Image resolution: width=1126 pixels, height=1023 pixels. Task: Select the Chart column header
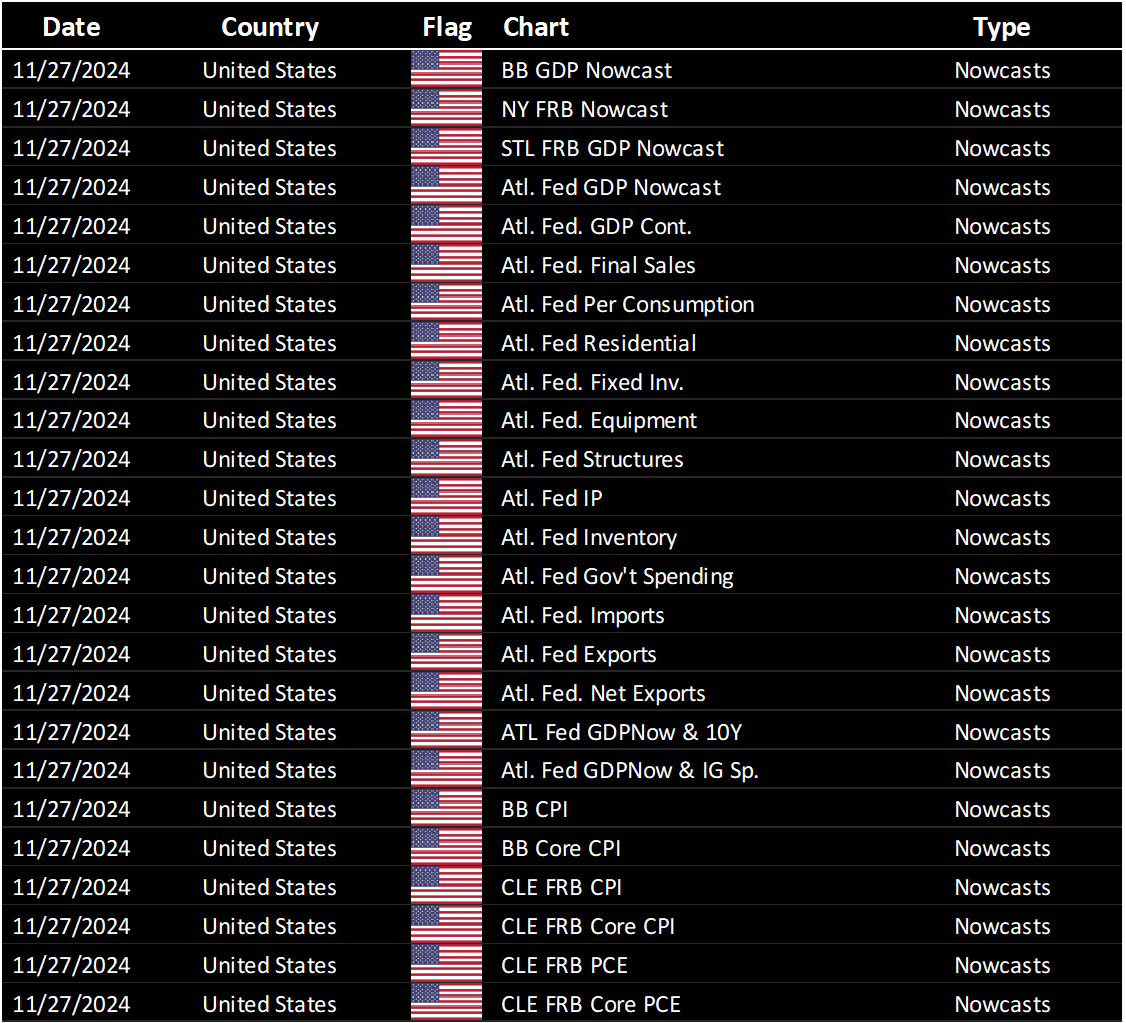pyautogui.click(x=536, y=27)
